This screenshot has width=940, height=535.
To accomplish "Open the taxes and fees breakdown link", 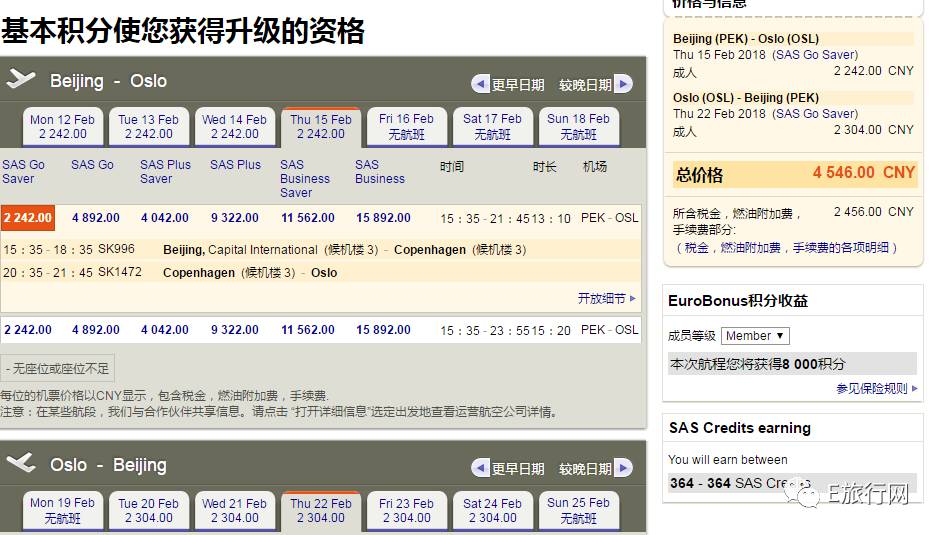I will pos(787,248).
